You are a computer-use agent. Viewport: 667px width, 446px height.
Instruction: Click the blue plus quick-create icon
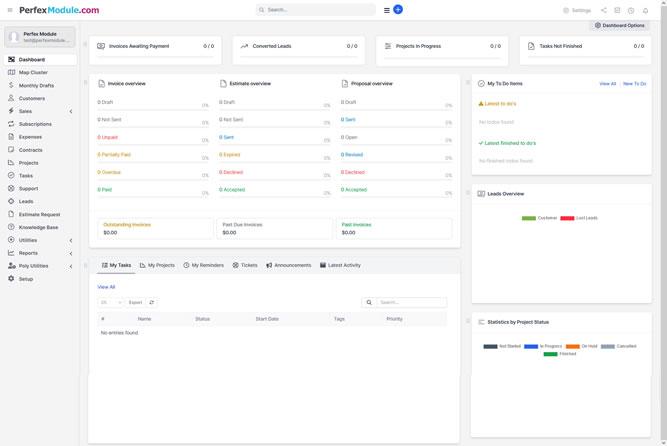tap(398, 10)
